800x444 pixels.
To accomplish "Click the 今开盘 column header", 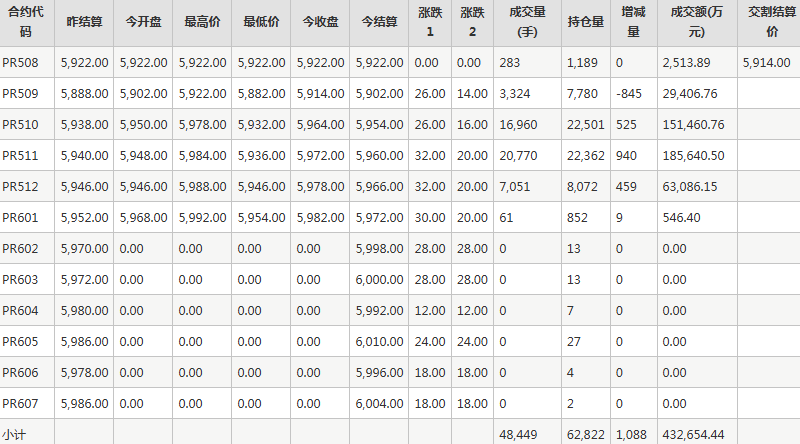I will [x=143, y=22].
